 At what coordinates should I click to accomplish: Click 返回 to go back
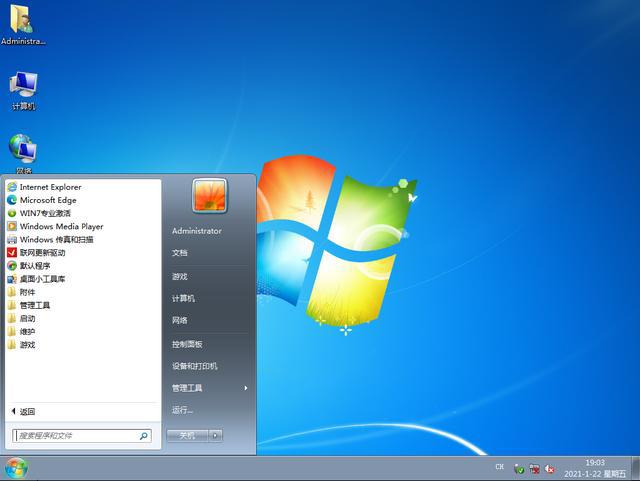tap(23, 412)
